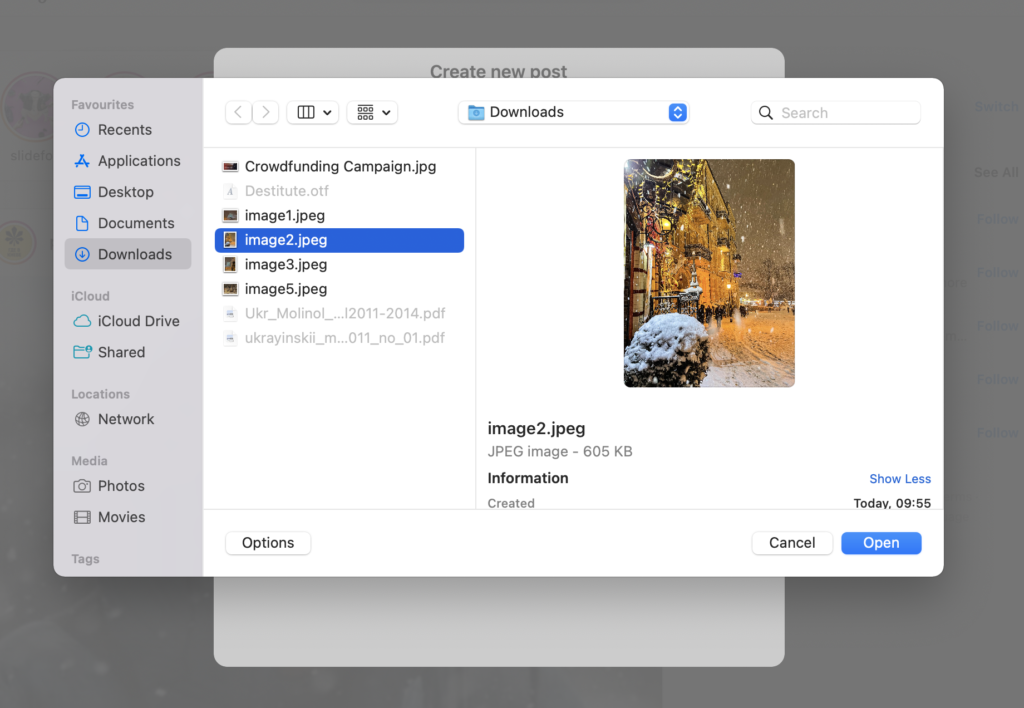Click the image2.jpeg file icon
1024x708 pixels.
point(230,240)
